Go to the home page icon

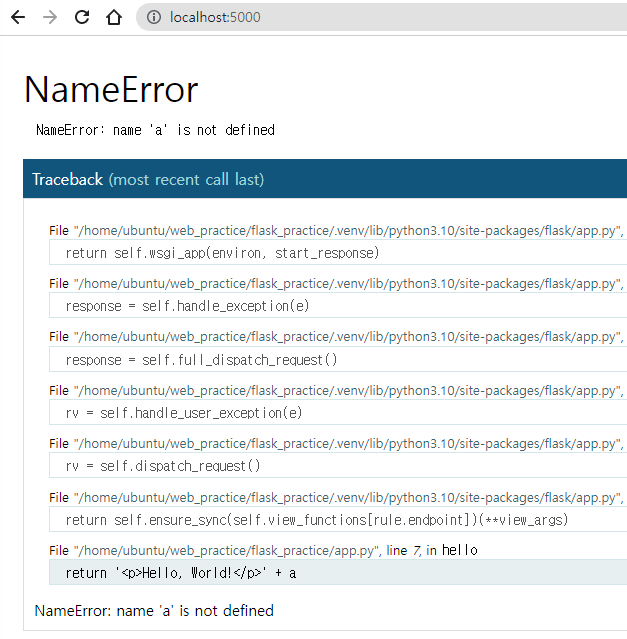114,17
